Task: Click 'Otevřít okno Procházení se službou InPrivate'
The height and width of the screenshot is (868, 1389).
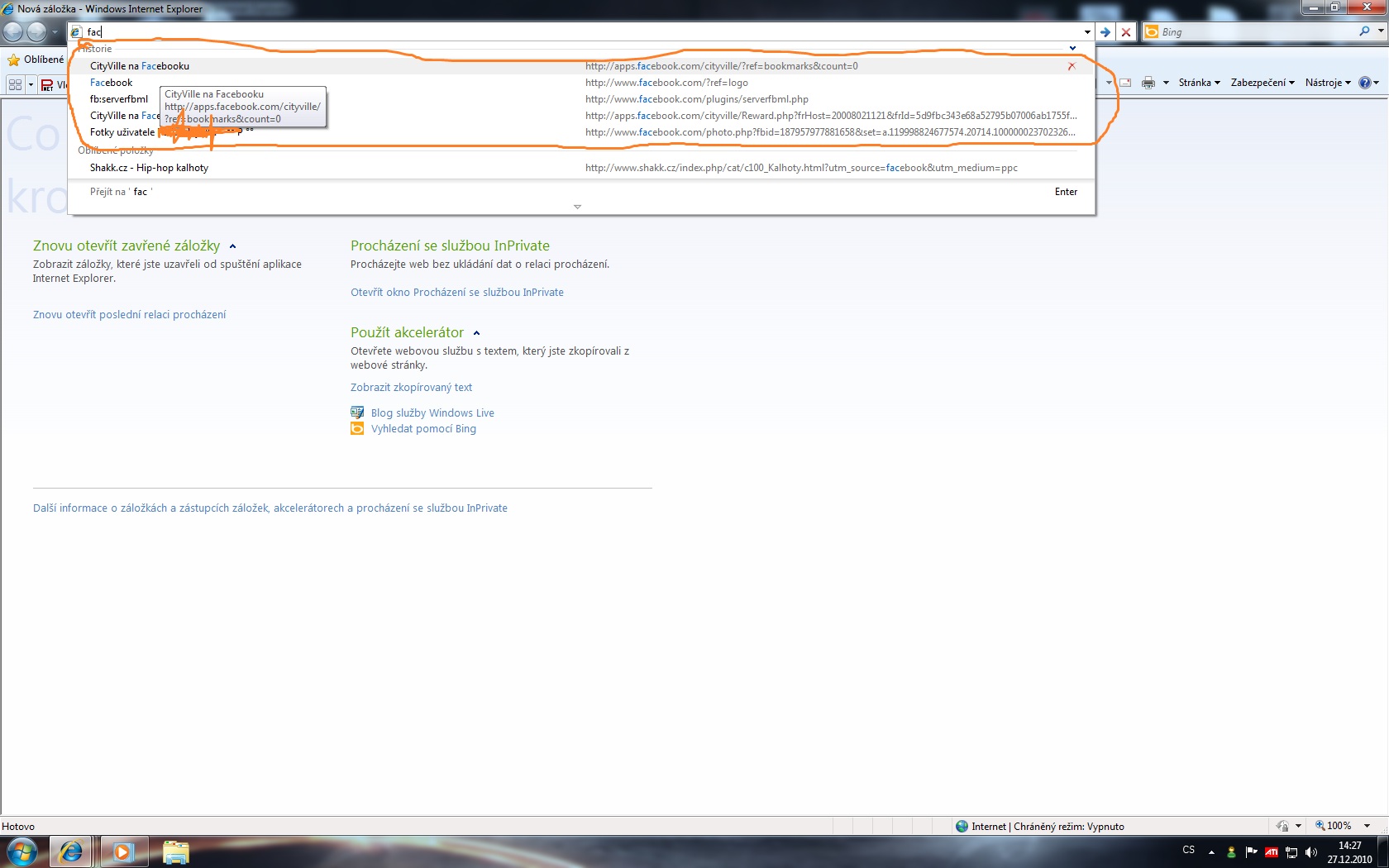Action: 457,293
